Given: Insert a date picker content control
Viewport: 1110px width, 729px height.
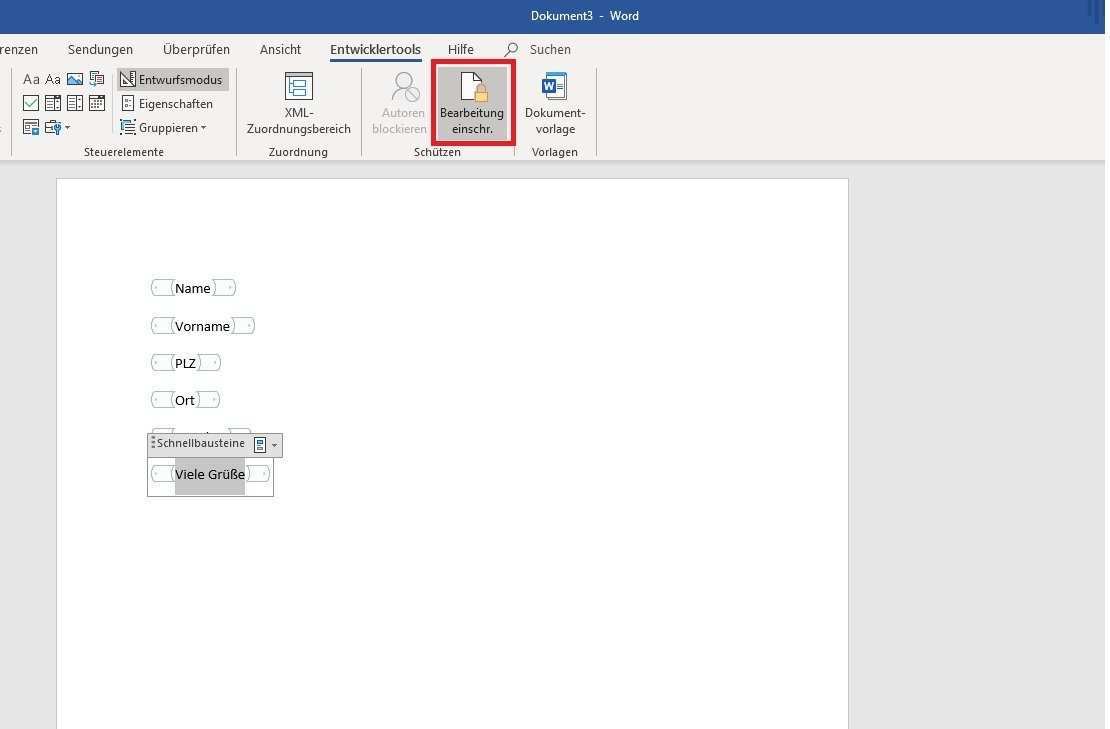Looking at the screenshot, I should tap(97, 103).
